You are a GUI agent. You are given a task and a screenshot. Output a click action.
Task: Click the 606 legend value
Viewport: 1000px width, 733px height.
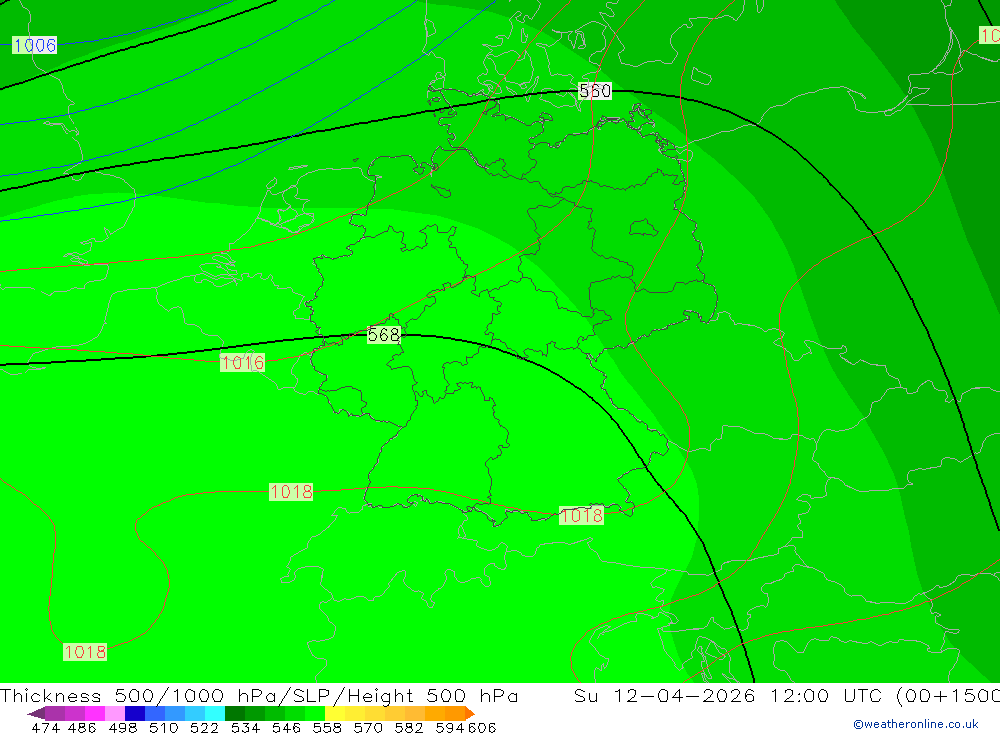coord(482,727)
